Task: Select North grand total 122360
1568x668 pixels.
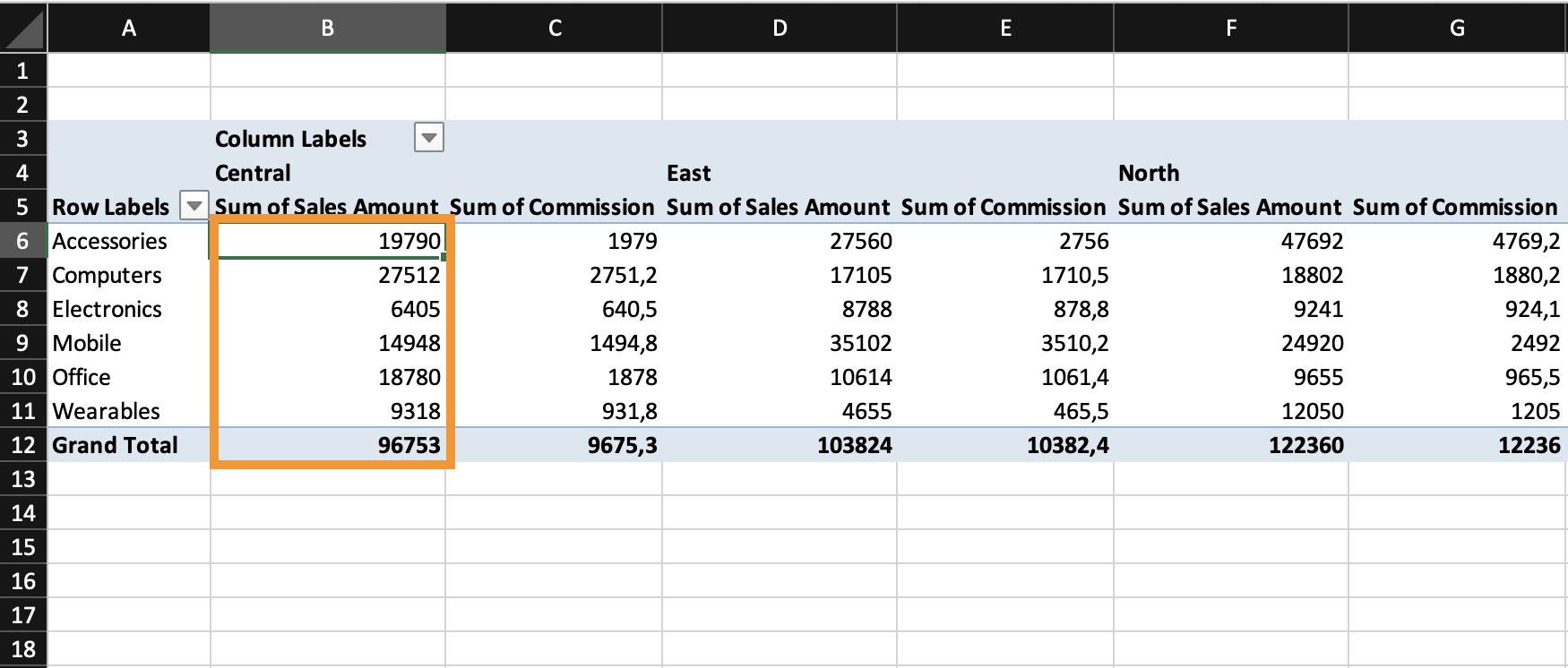Action: pyautogui.click(x=1305, y=445)
